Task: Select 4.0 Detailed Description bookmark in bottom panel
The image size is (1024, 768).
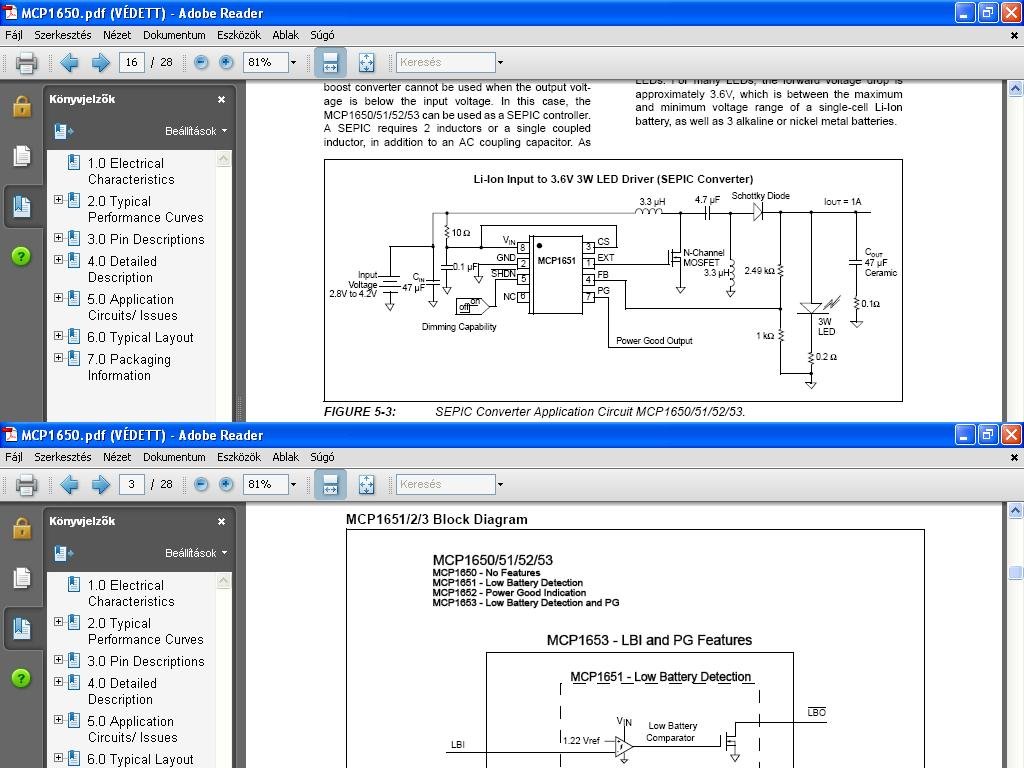Action: [122, 691]
